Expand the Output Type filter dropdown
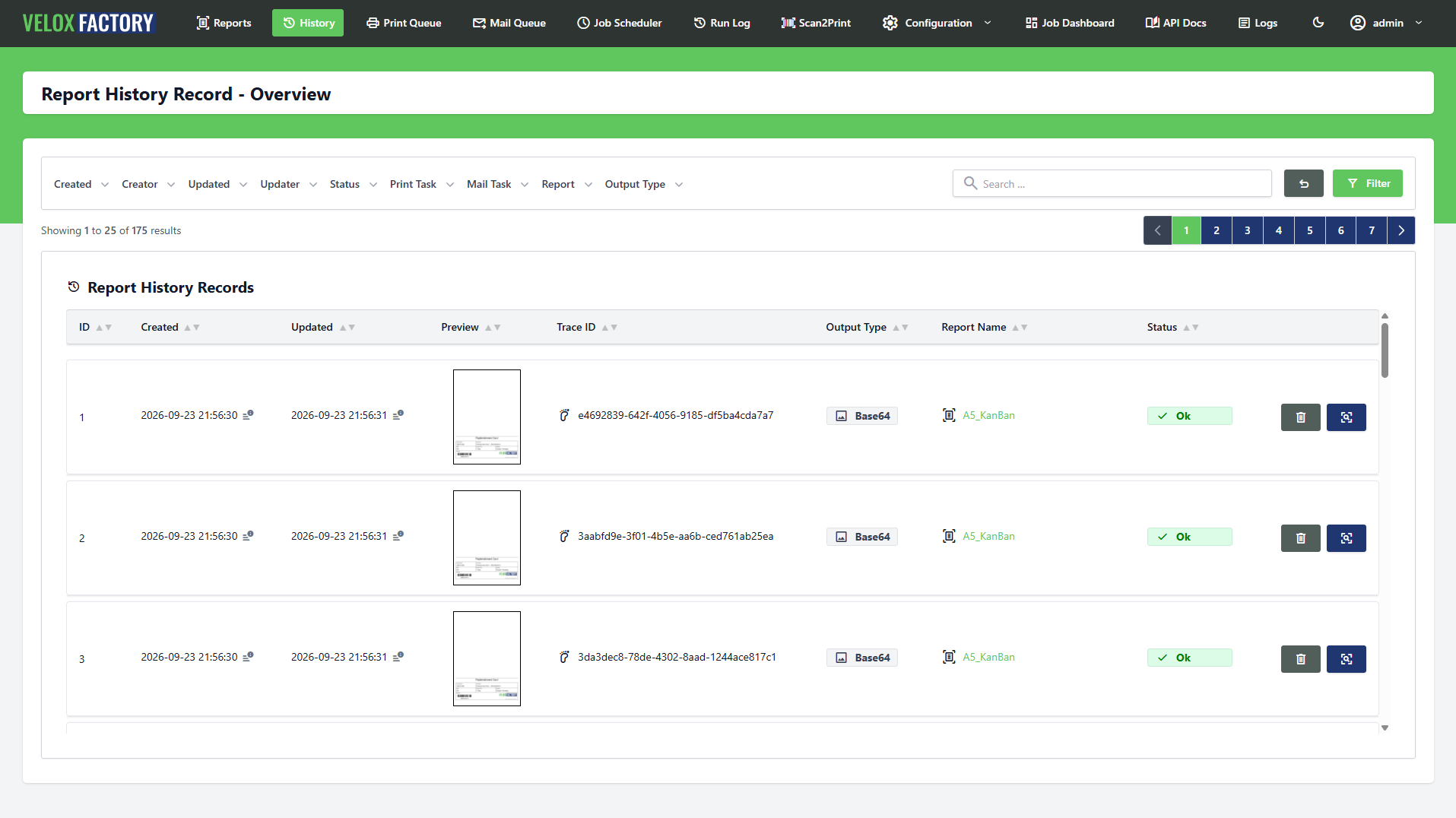This screenshot has height=818, width=1456. 643,184
